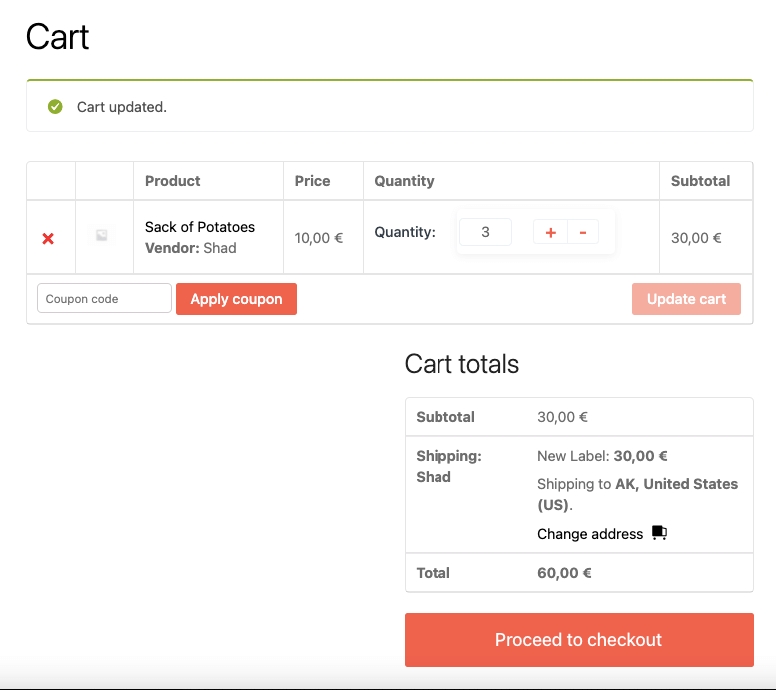Click into the Coupon code field
Screen dimensions: 776x690
click(x=104, y=298)
